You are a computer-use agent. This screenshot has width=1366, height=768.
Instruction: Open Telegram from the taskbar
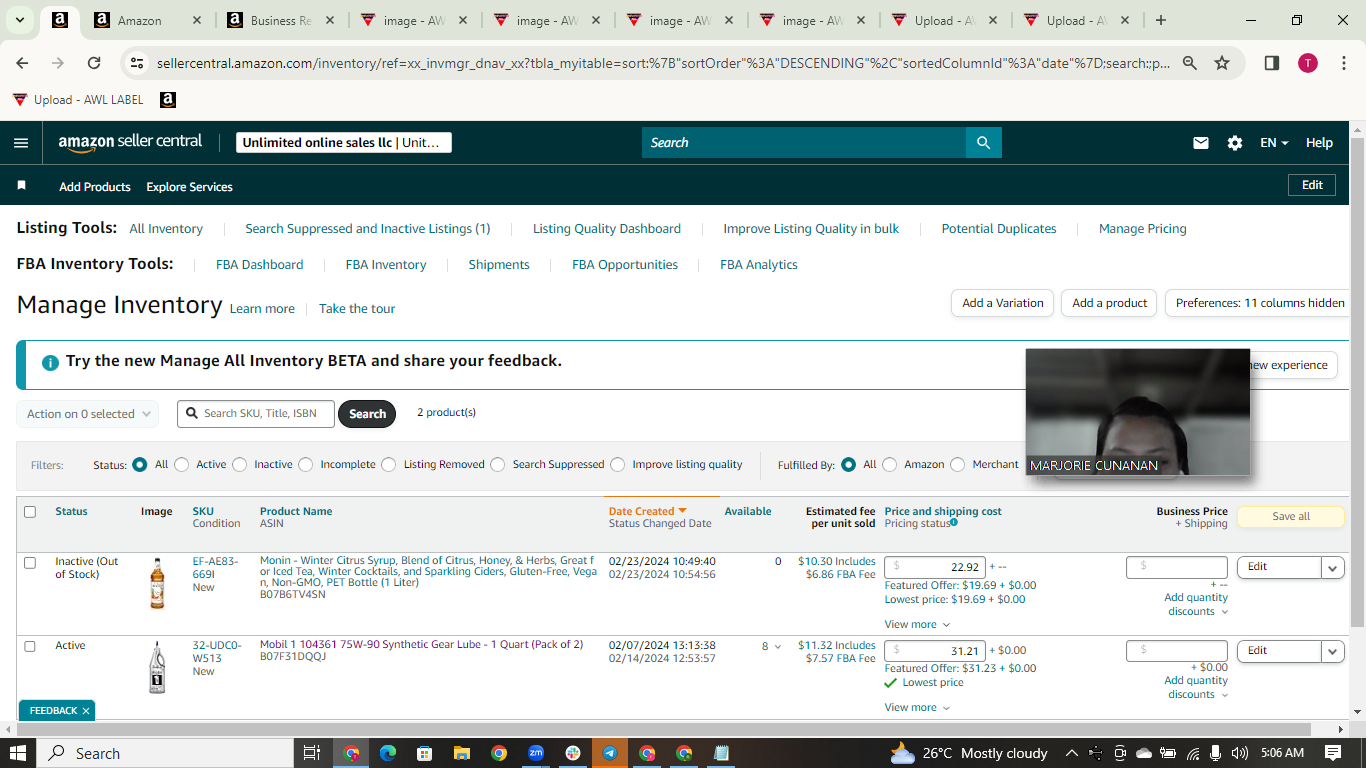(x=610, y=753)
